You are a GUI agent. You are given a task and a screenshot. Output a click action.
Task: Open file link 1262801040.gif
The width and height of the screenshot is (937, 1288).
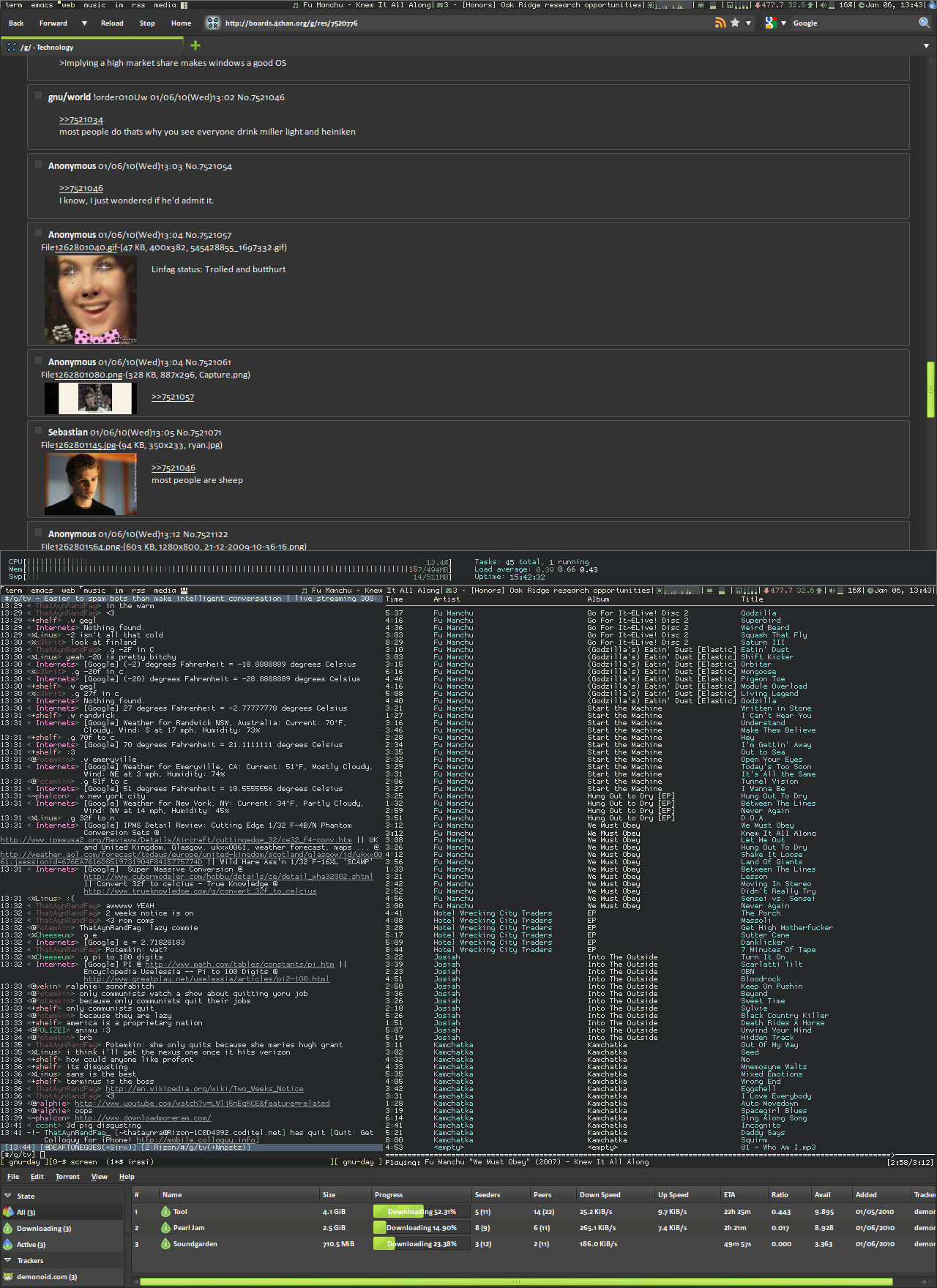pyautogui.click(x=86, y=247)
